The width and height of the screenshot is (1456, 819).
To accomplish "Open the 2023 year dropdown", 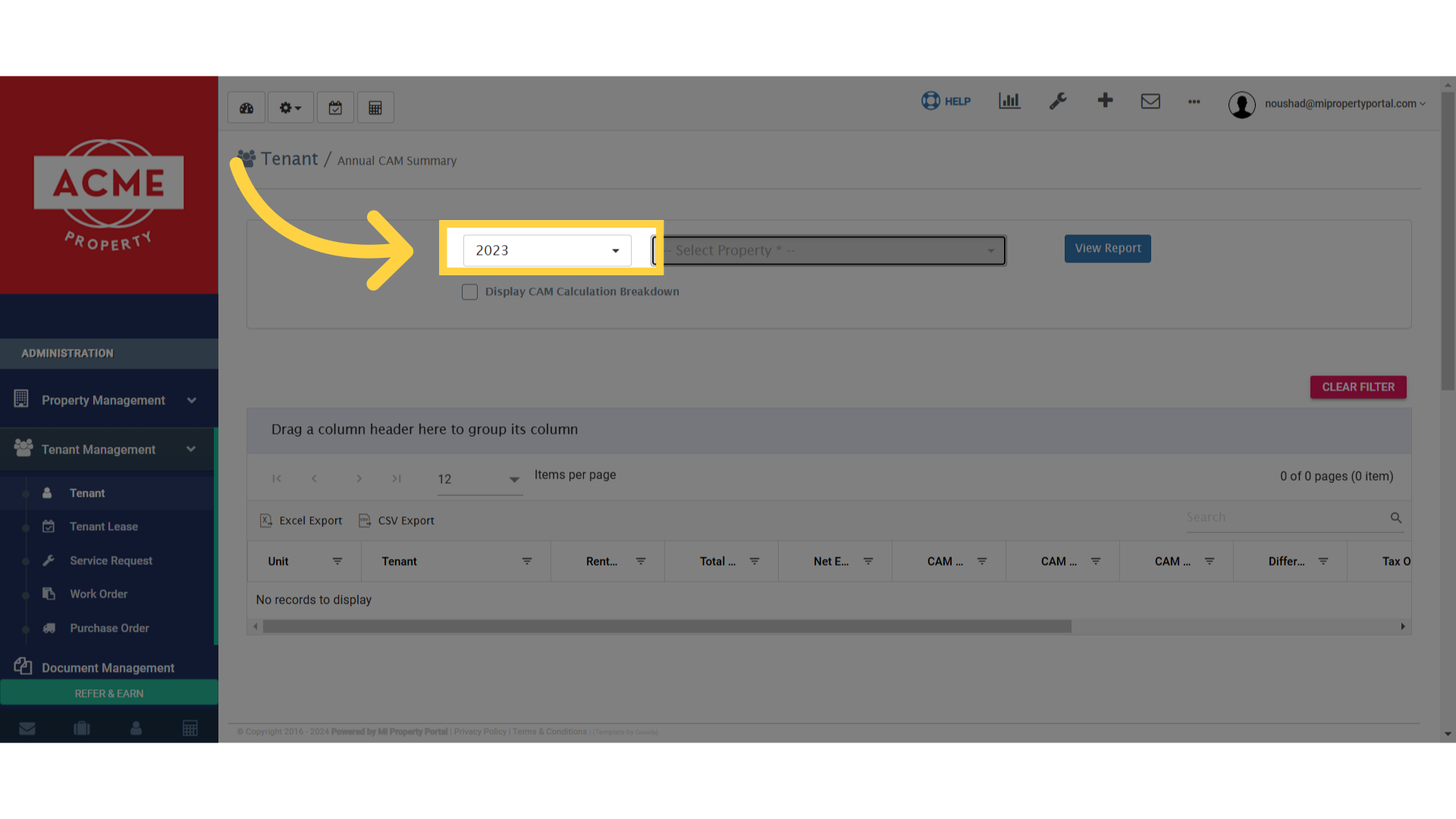I will [547, 250].
